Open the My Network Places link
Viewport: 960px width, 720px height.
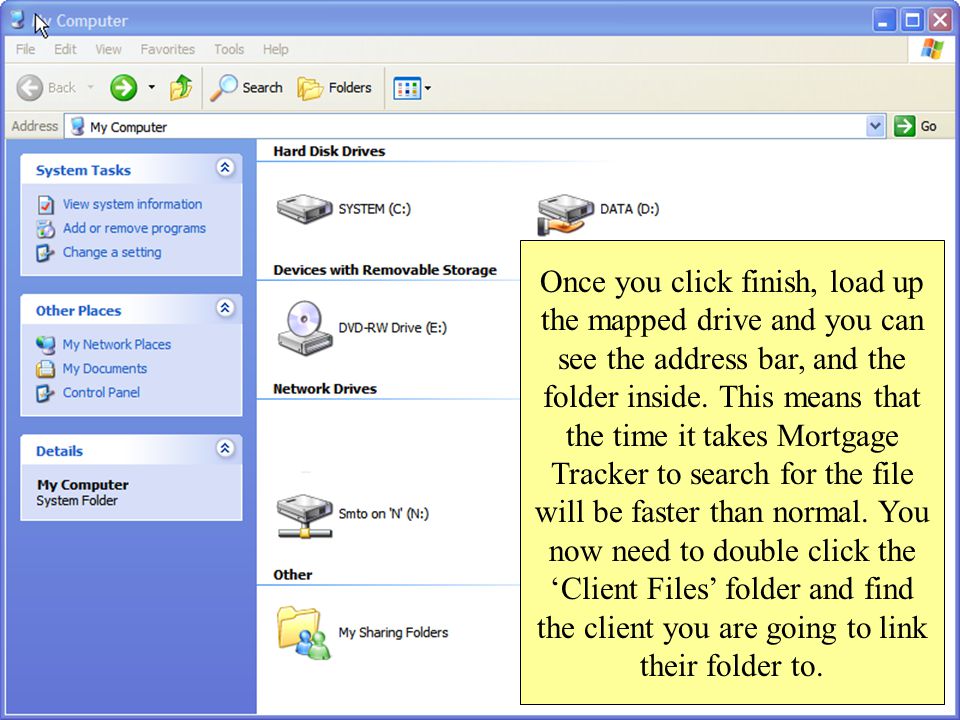(x=116, y=345)
